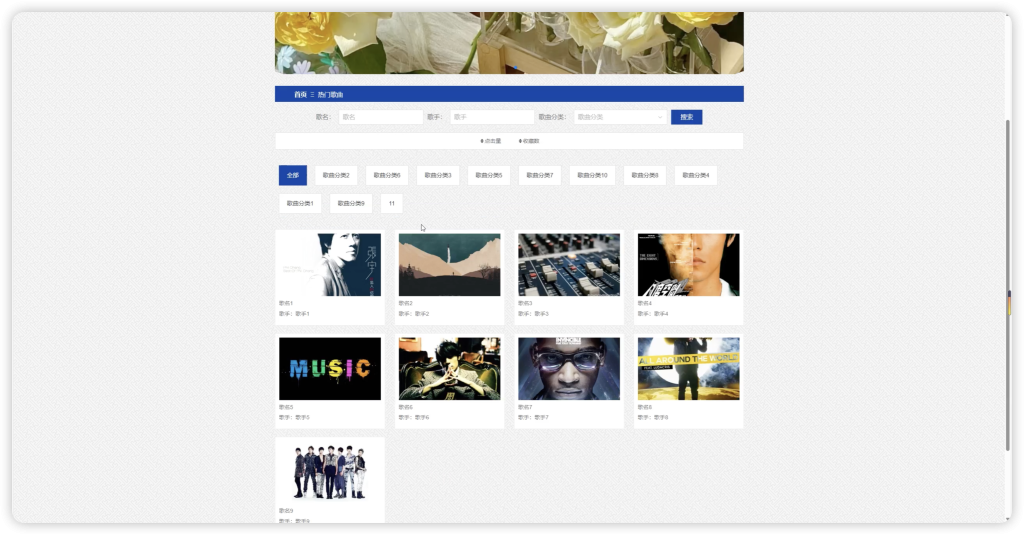1024x535 pixels.
Task: Select the 歌曲分类3 category tab
Action: [438, 175]
